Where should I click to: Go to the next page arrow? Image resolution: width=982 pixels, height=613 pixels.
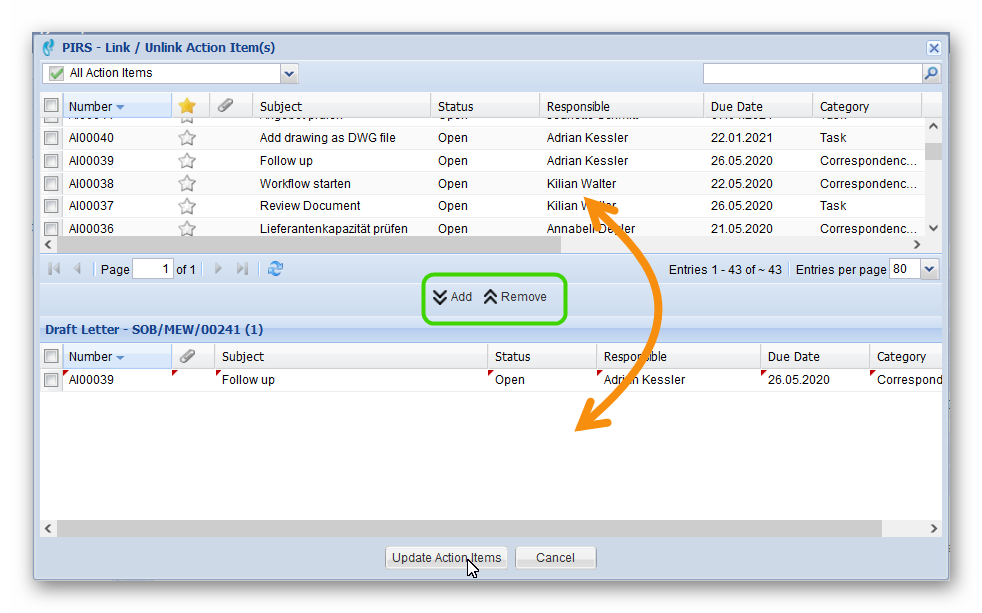(x=219, y=269)
